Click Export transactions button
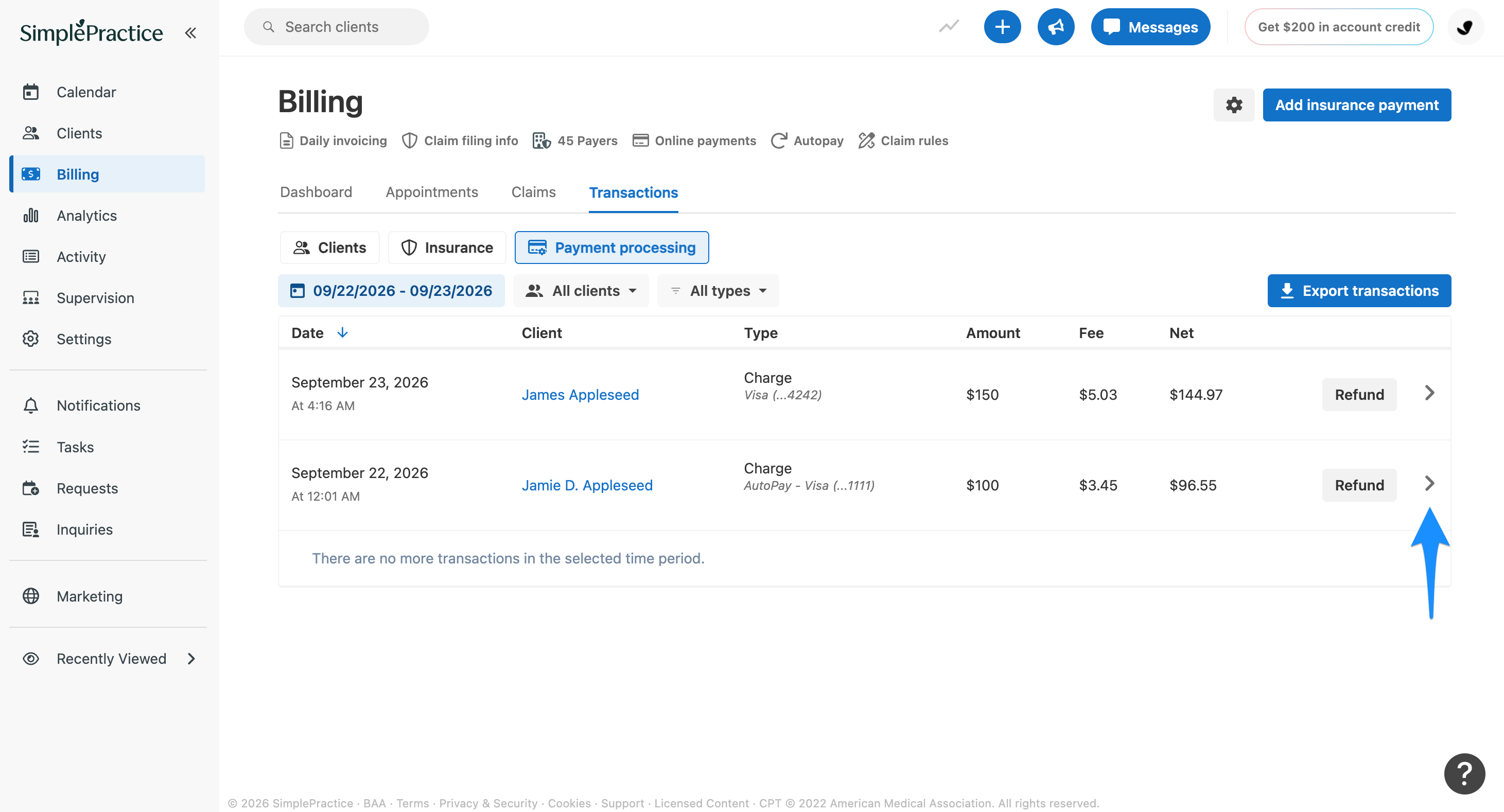The image size is (1504, 812). click(x=1359, y=291)
